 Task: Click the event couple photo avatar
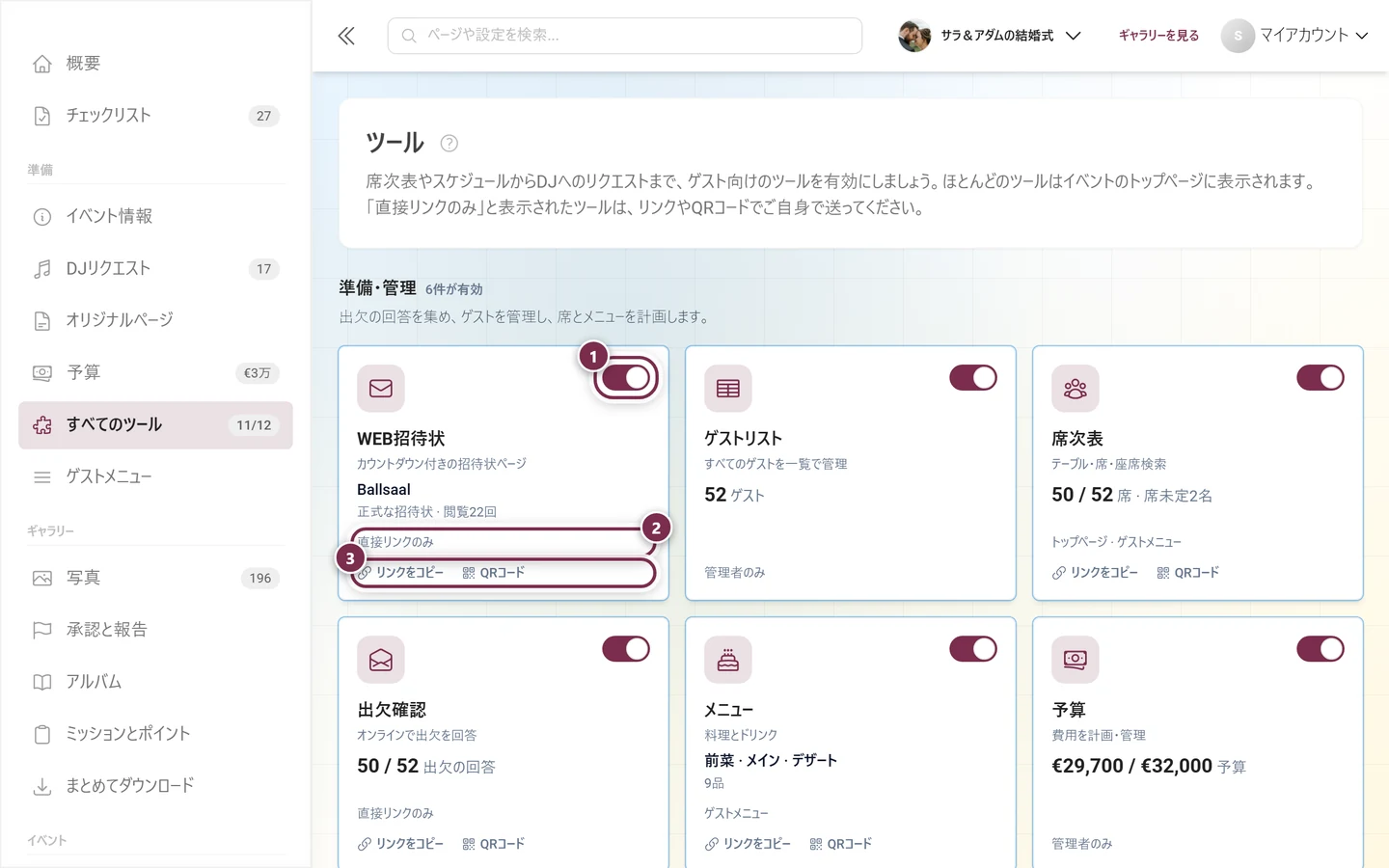click(914, 36)
